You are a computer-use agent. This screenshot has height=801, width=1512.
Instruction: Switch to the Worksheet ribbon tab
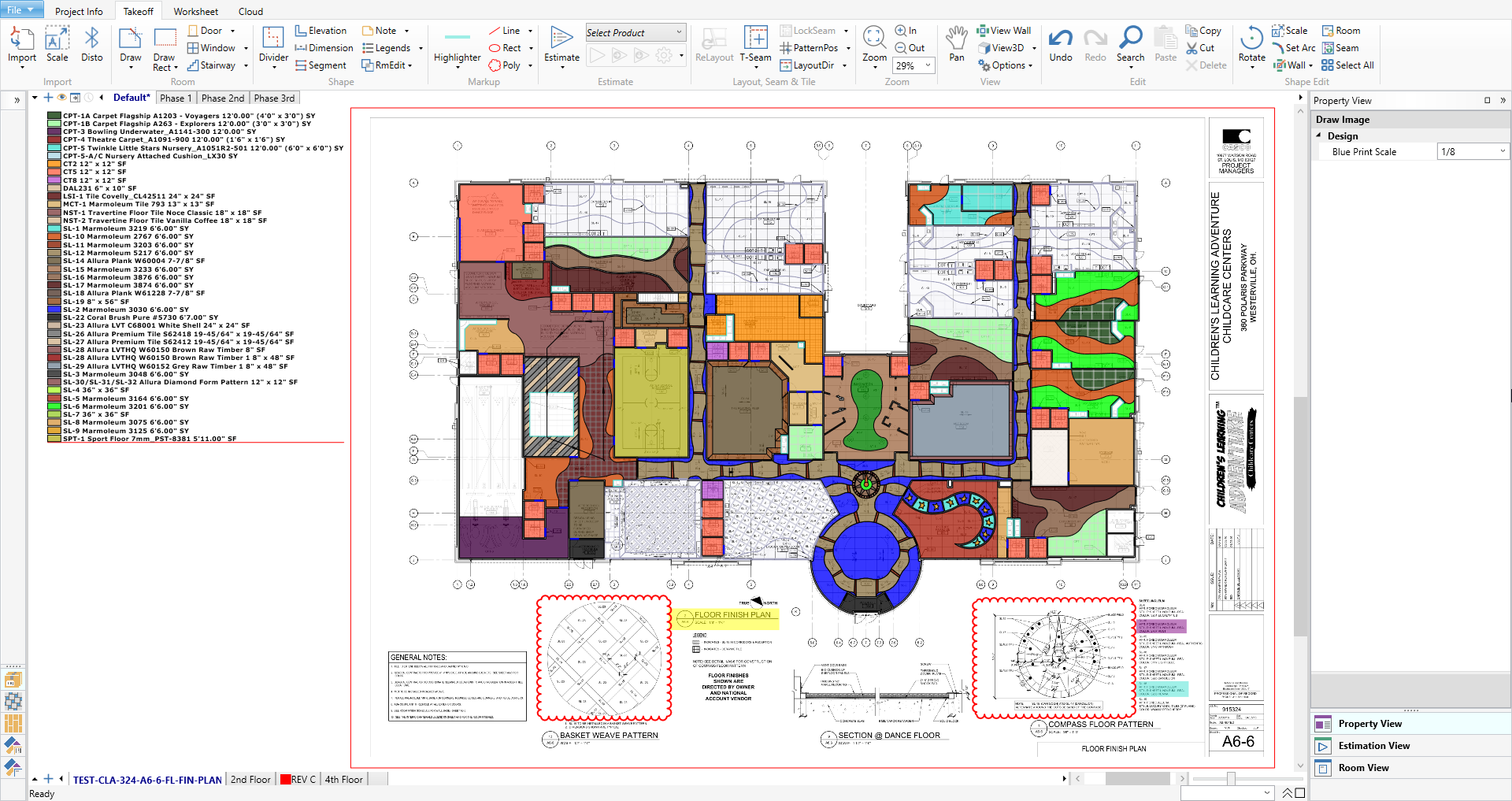[195, 11]
